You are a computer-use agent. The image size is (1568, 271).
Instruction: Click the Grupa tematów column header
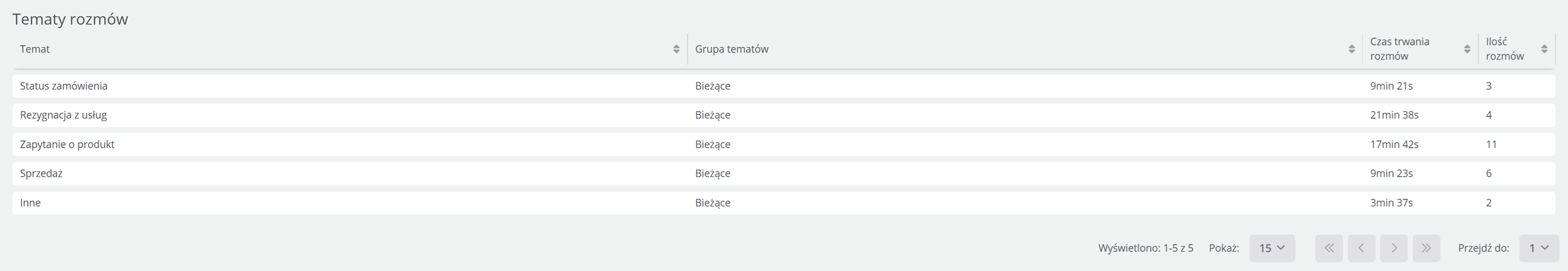(x=732, y=49)
